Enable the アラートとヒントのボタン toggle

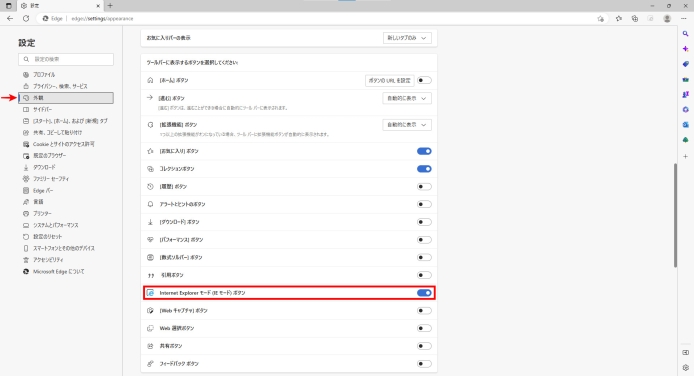(424, 204)
